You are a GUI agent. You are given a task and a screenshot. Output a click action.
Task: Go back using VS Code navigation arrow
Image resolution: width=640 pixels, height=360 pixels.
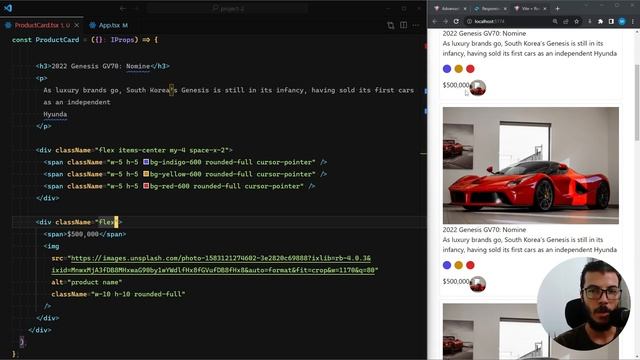[123, 8]
